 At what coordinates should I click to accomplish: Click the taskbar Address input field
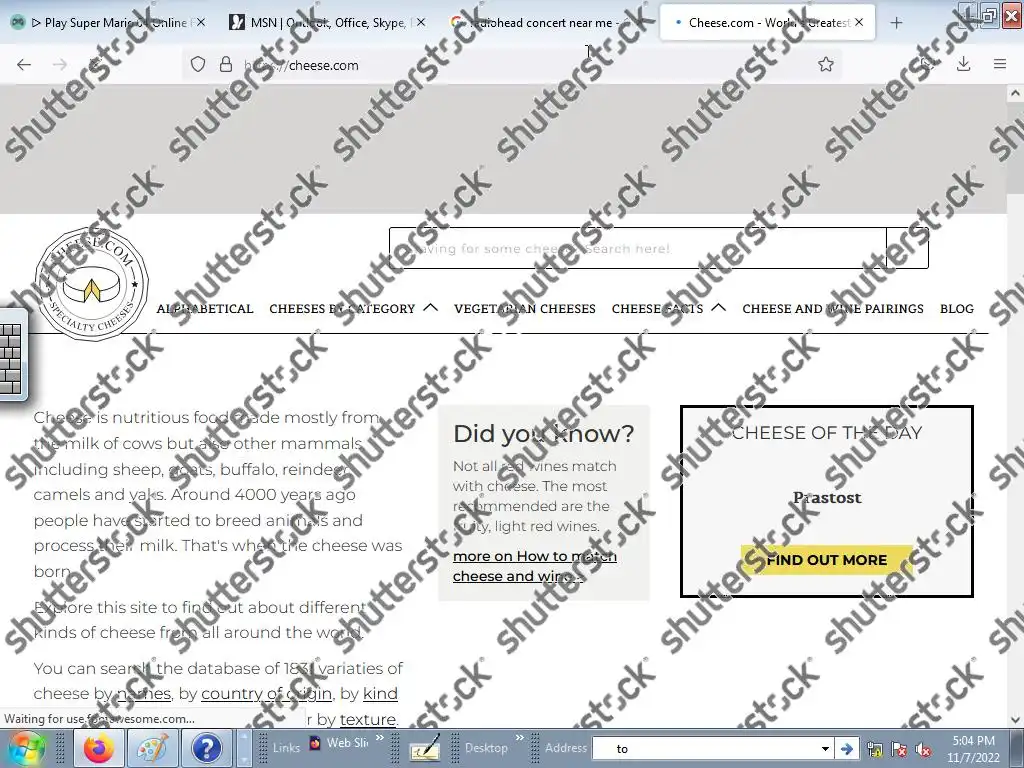point(706,749)
